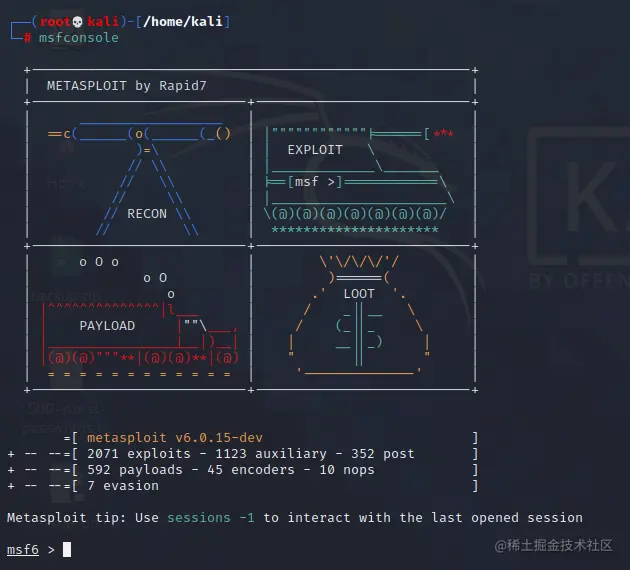This screenshot has width=630, height=570.
Task: Click the metasploit v6.0.15-dev version text
Action: click(175, 437)
